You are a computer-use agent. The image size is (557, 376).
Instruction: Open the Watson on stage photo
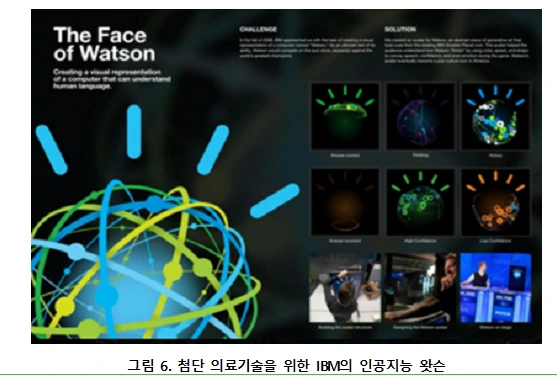496,288
